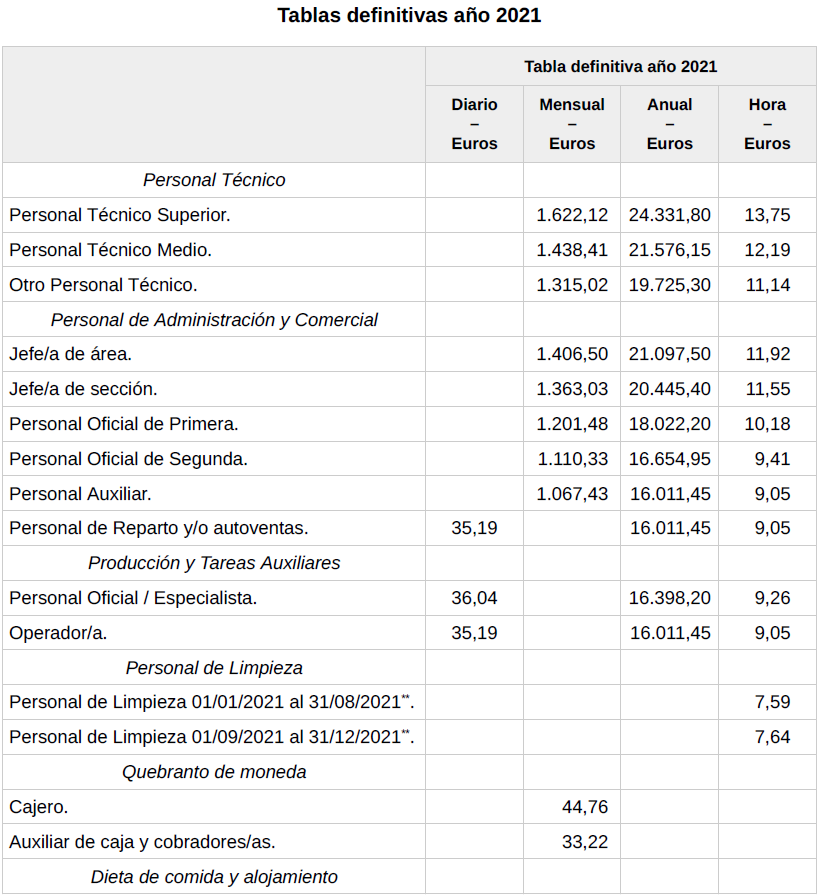Select the 'Personal Técnico' section heading

[214, 180]
